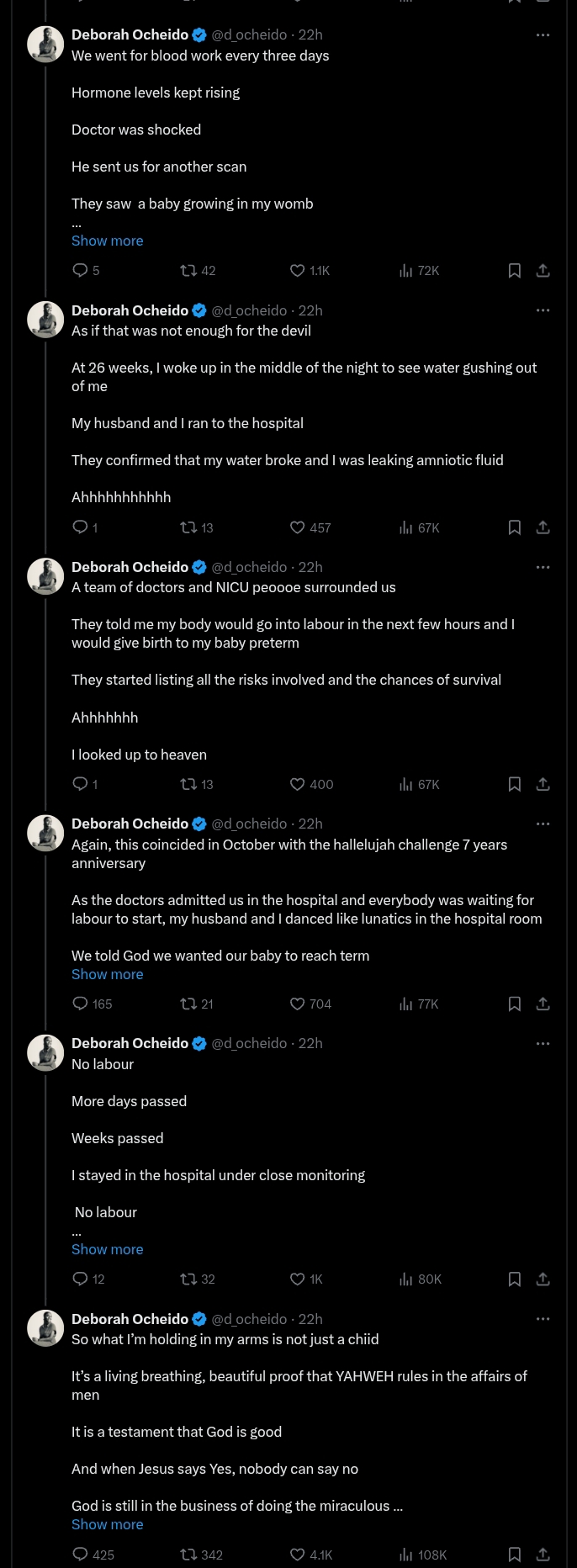View analytics of the 'No labour' tweet
Screen dimensions: 577x1568
point(406,1279)
